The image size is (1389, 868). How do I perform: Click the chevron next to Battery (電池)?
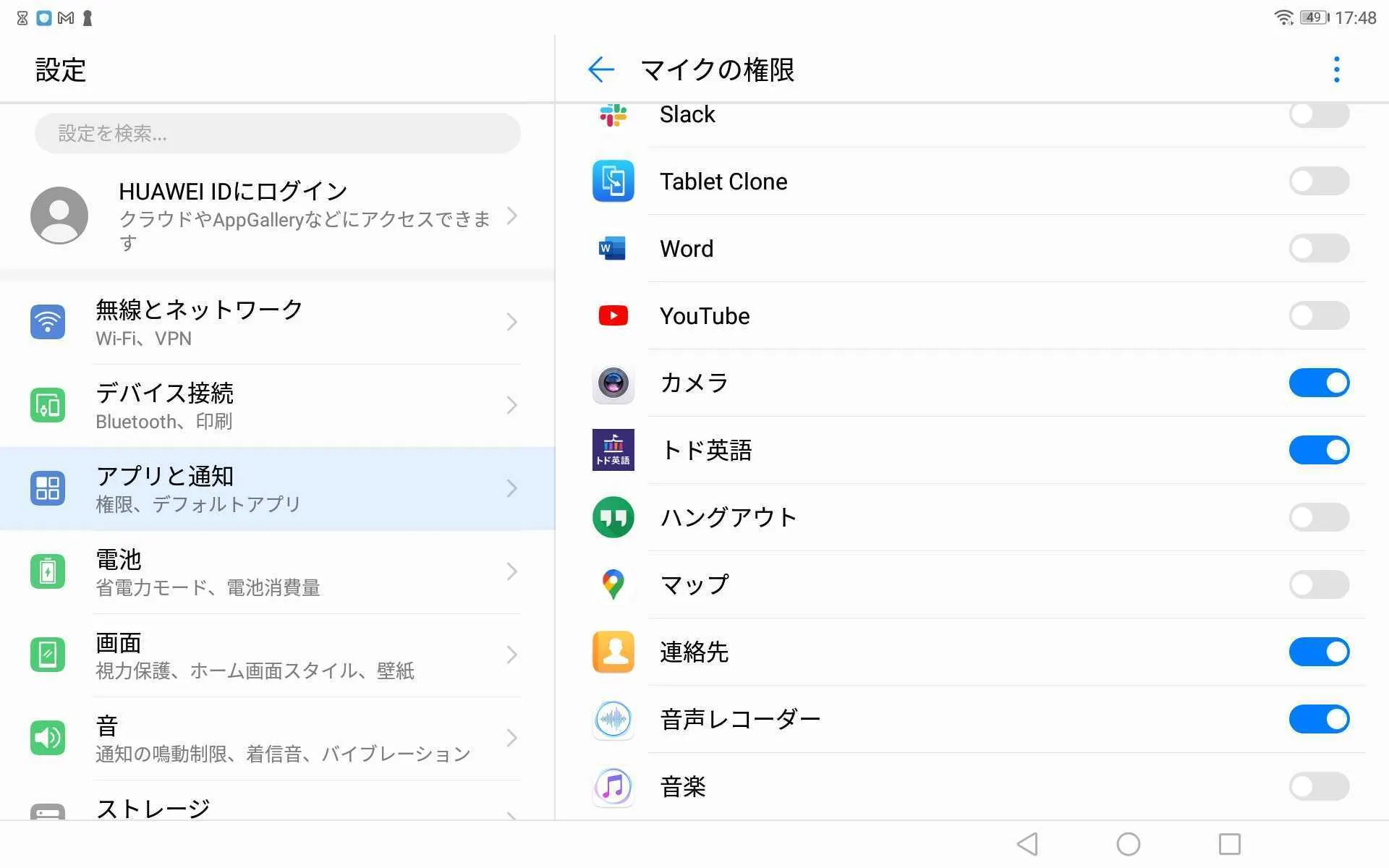click(511, 571)
